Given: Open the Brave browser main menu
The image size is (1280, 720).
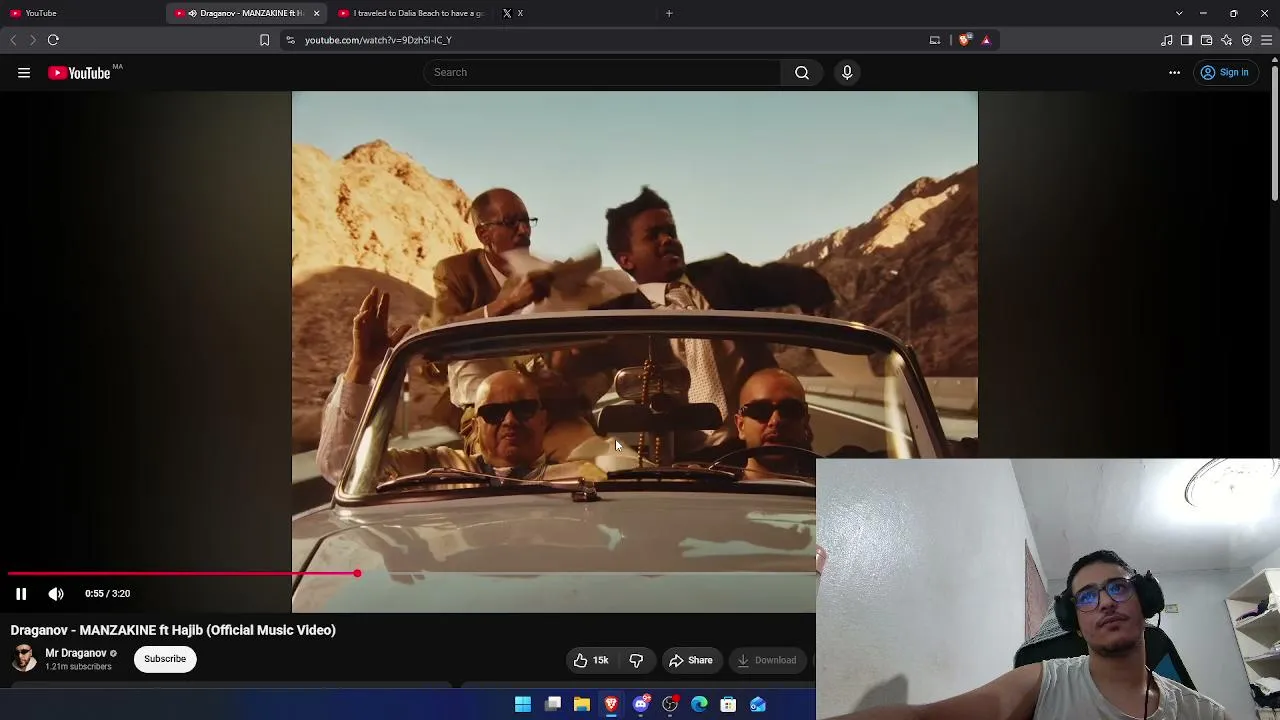Looking at the screenshot, I should click(1266, 40).
